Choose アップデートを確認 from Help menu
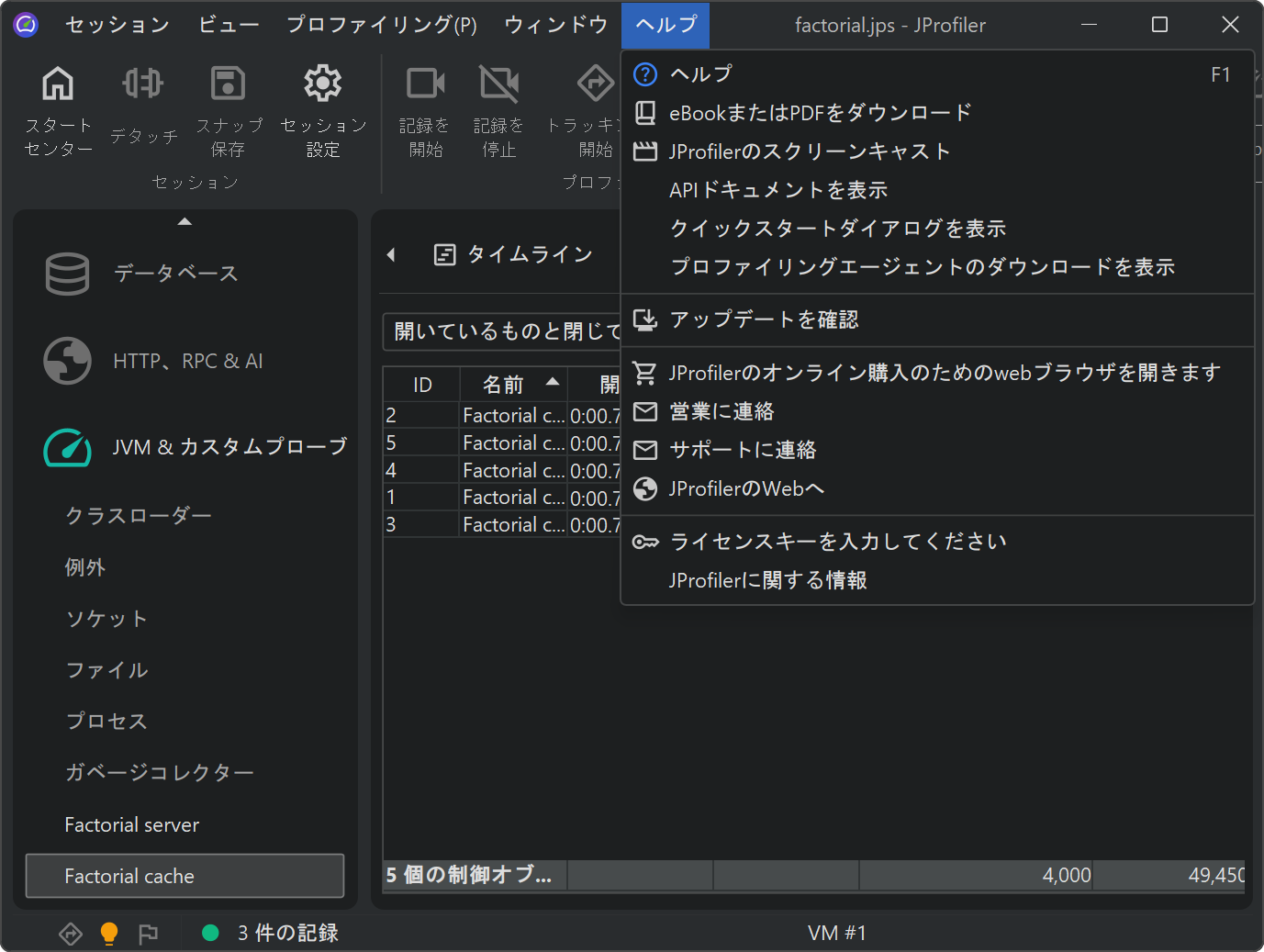This screenshot has height=952, width=1264. 764,319
